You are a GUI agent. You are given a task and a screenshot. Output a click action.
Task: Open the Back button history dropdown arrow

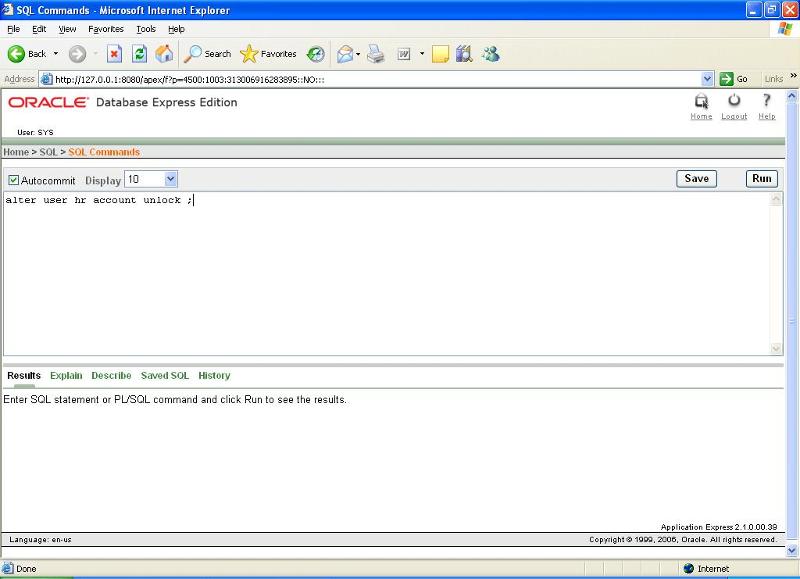click(56, 54)
